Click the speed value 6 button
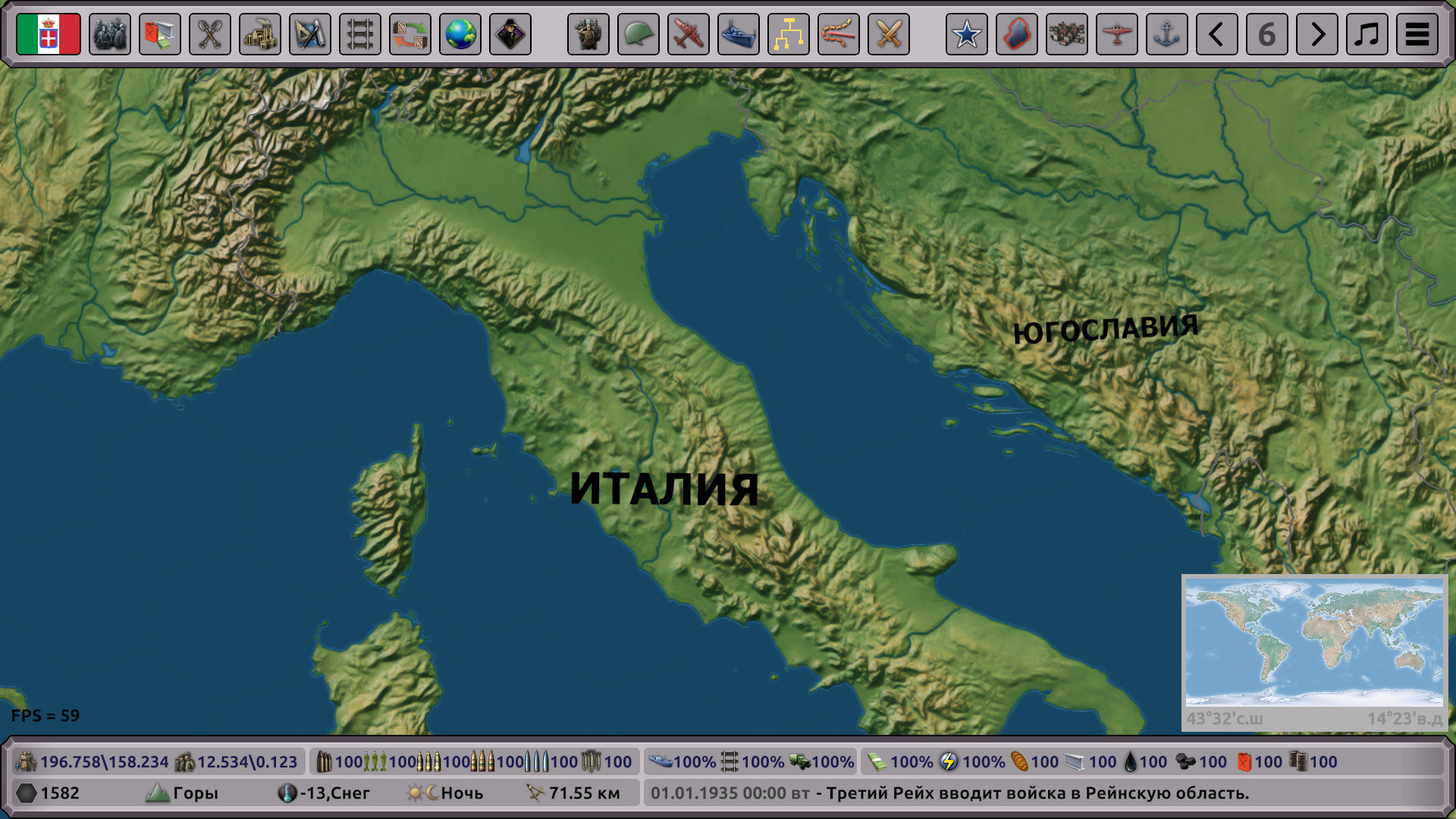 1267,34
